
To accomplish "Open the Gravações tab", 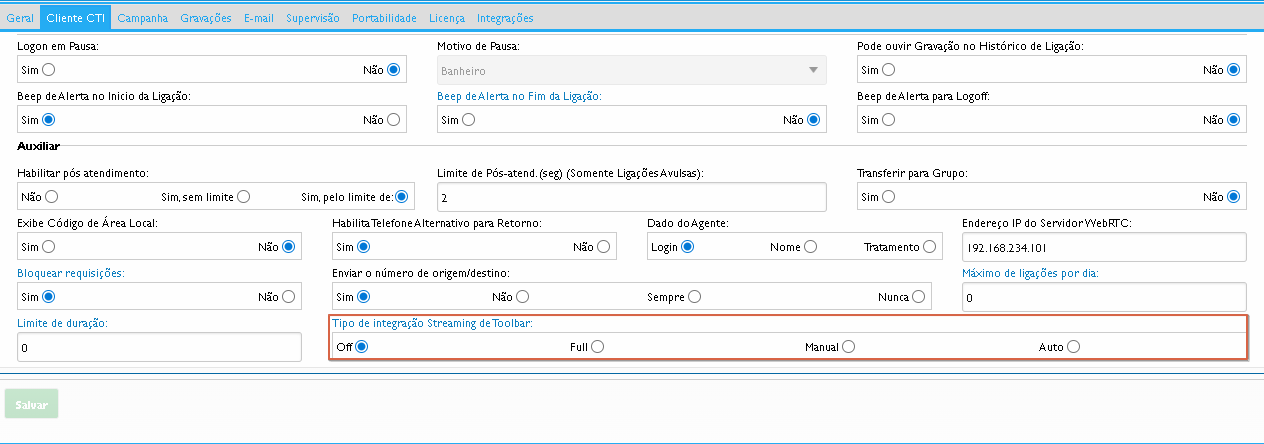I will (206, 18).
